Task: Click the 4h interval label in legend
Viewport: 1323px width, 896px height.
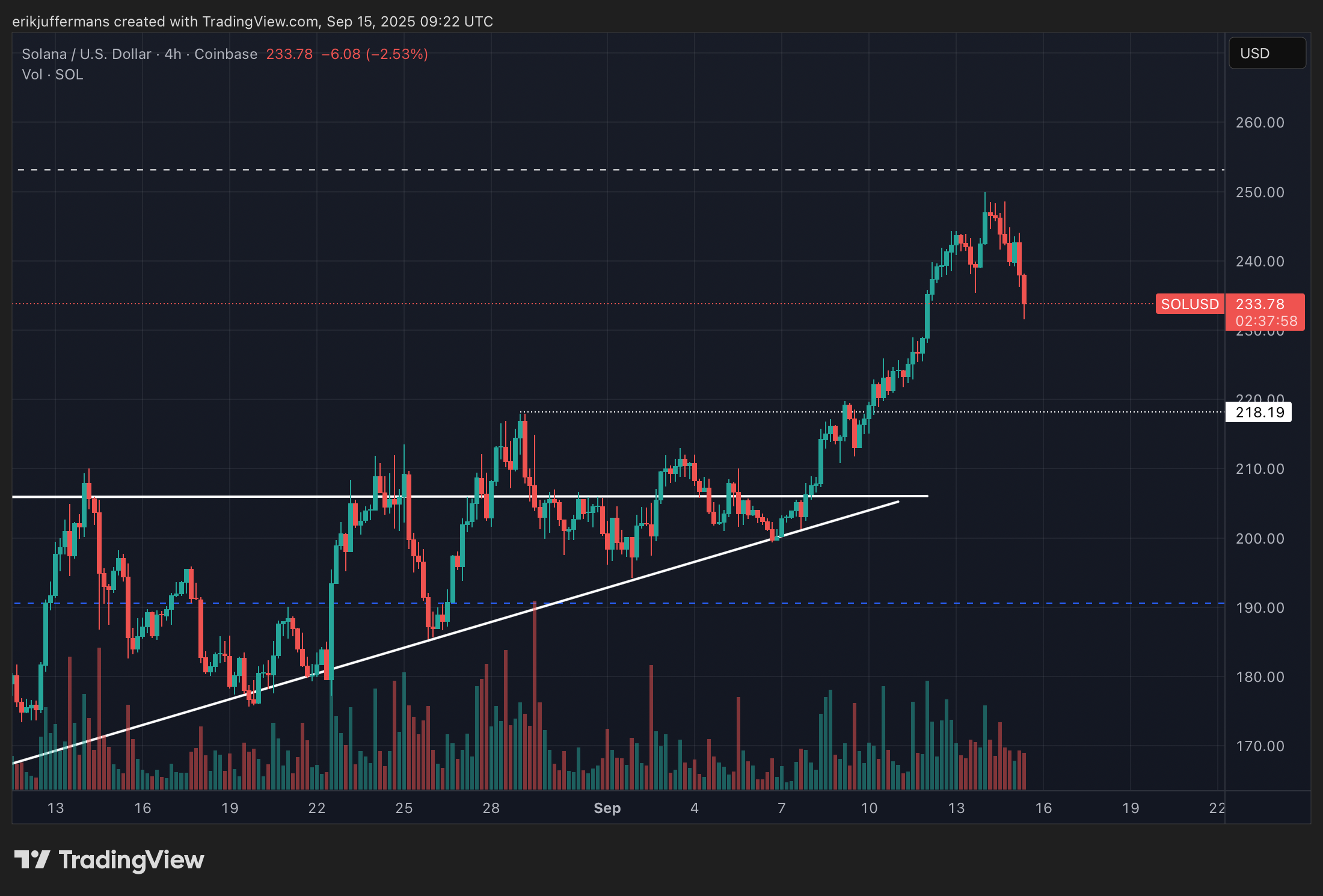Action: pos(173,54)
